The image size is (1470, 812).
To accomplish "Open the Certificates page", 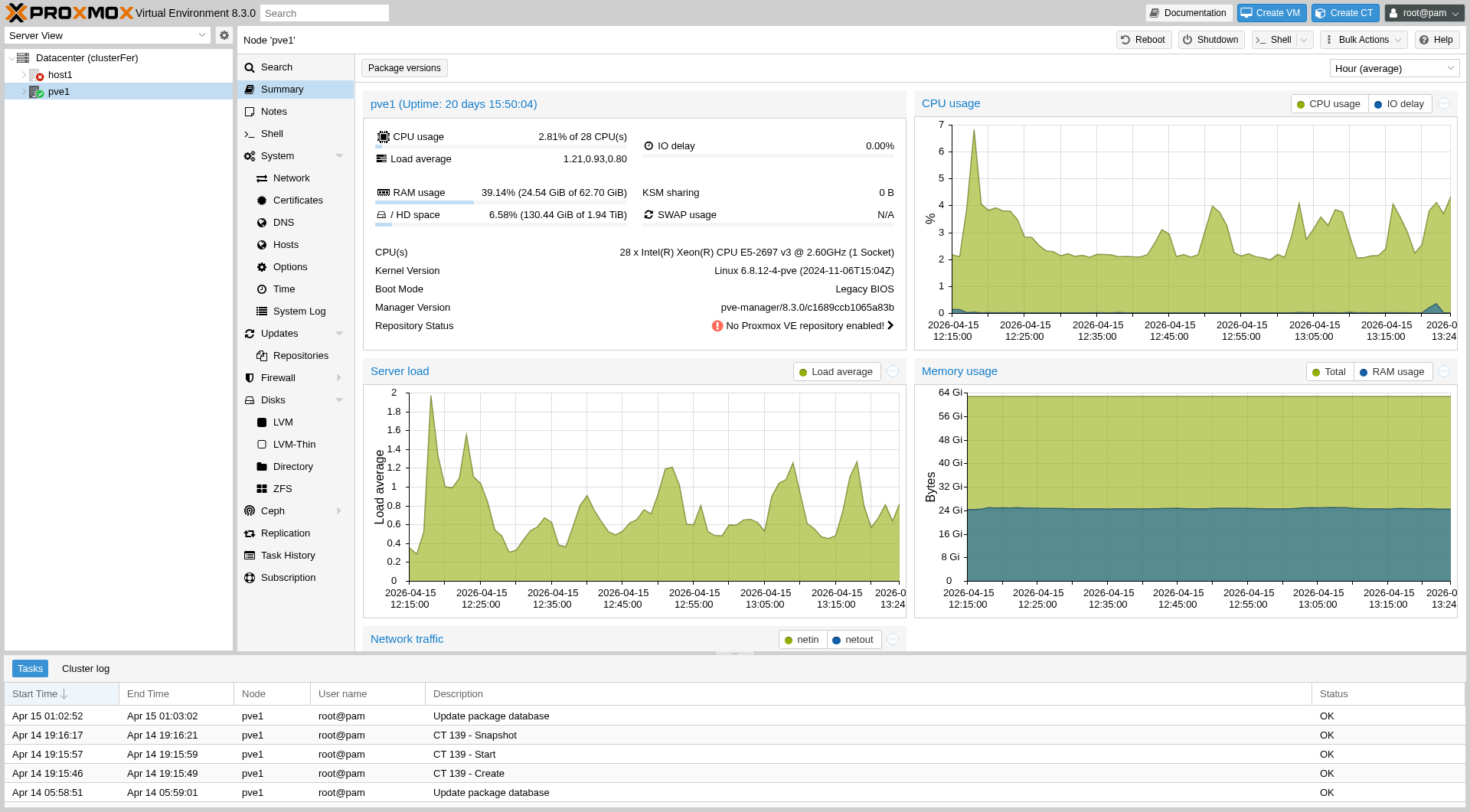I will [298, 201].
